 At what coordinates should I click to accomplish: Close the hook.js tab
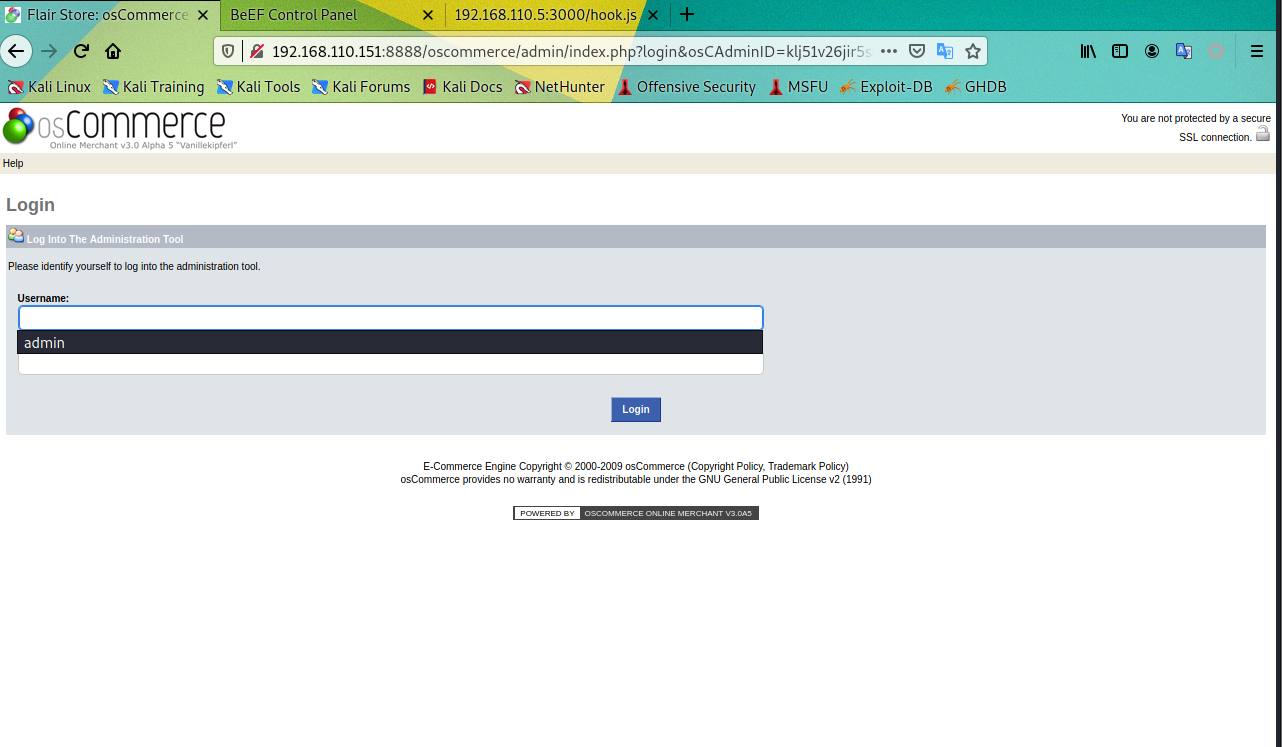click(654, 15)
